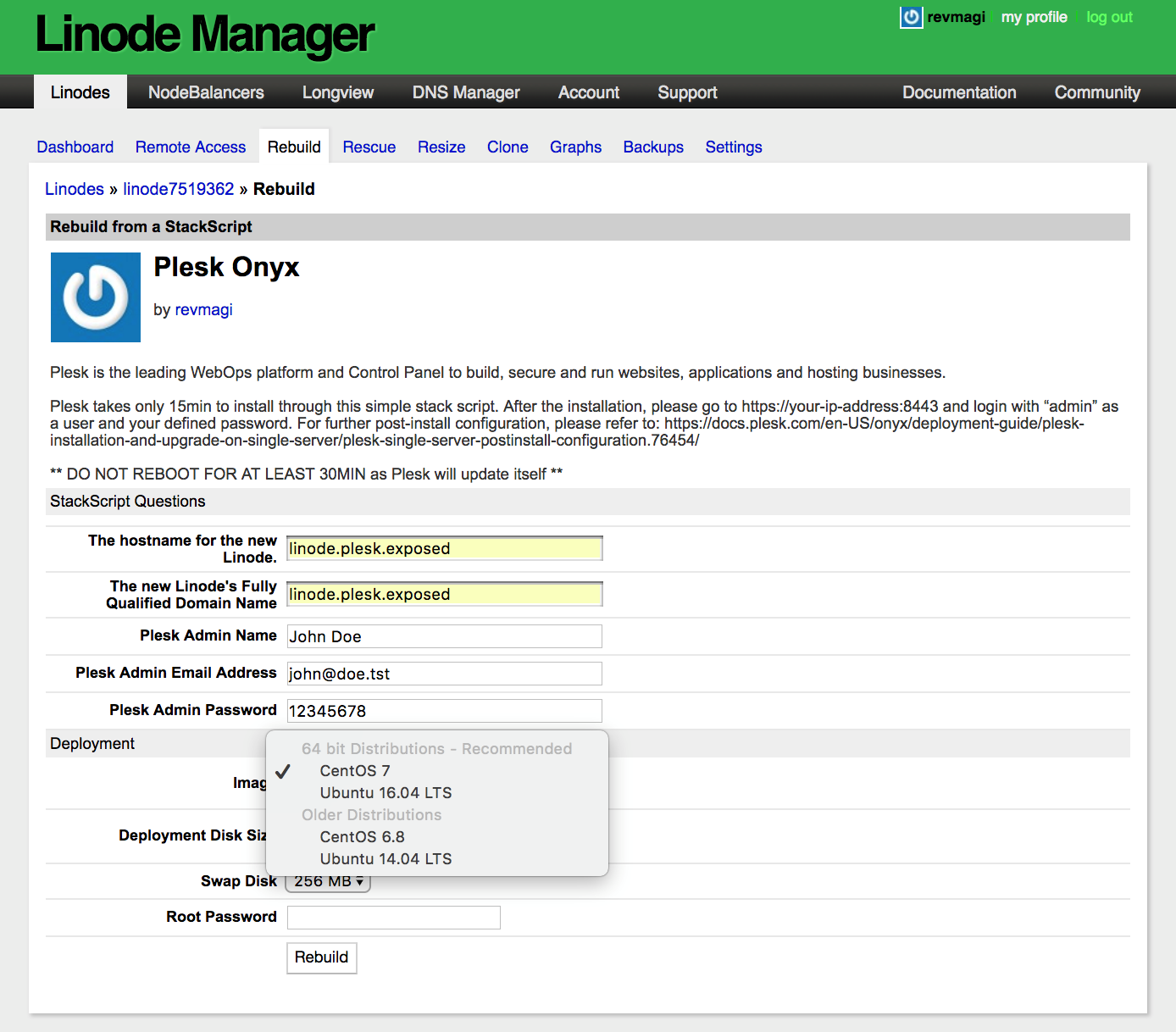Click the Rebuild button
Screen dimensions: 1176x1032
click(321, 957)
